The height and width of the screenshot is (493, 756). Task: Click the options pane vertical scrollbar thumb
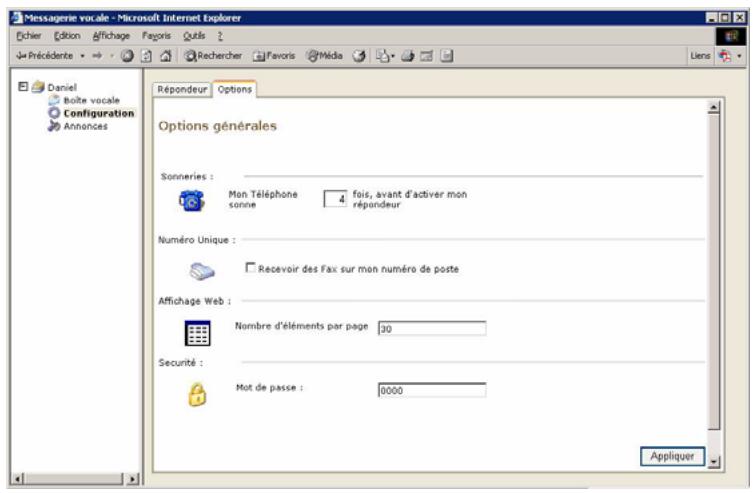coord(714,271)
